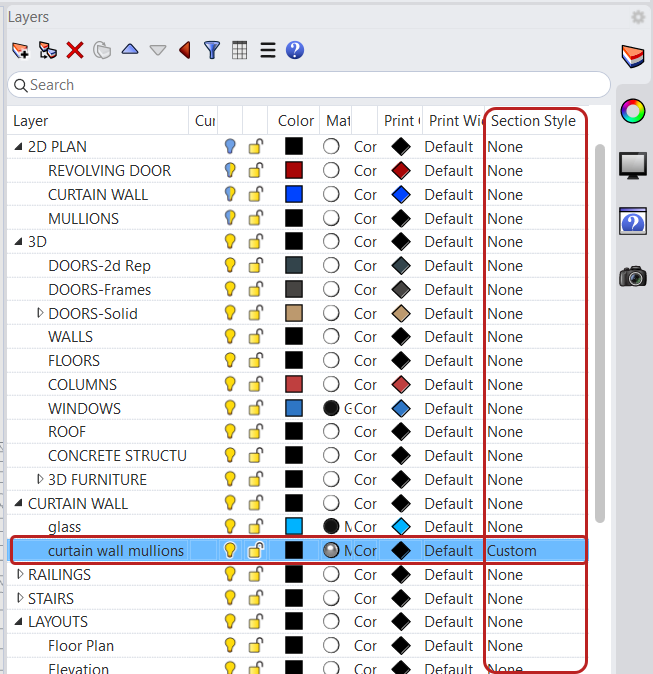Move layer up with blue triangle

tap(129, 50)
